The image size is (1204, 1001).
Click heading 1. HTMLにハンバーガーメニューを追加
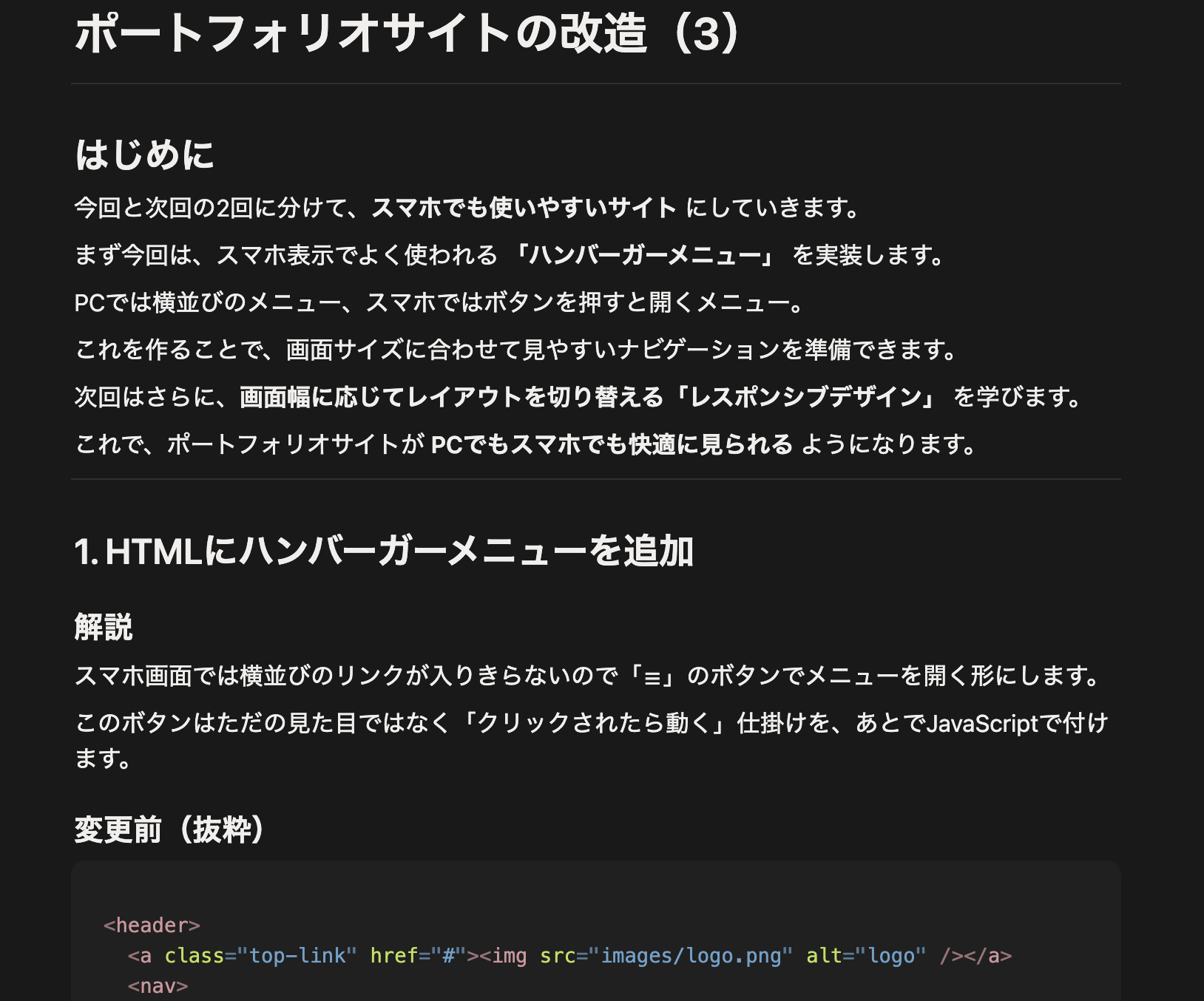384,552
